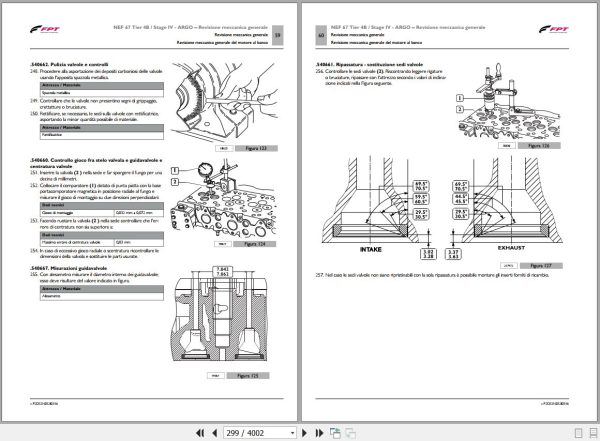
Task: Click callout number 2 in Figura 126
Action: [x=460, y=109]
